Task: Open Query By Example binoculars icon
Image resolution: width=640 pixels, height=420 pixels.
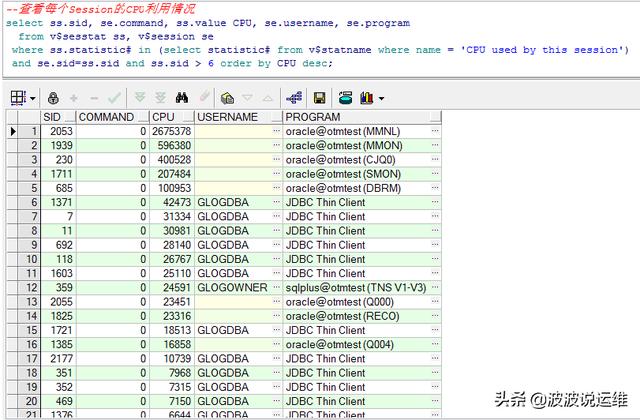Action: click(x=182, y=98)
